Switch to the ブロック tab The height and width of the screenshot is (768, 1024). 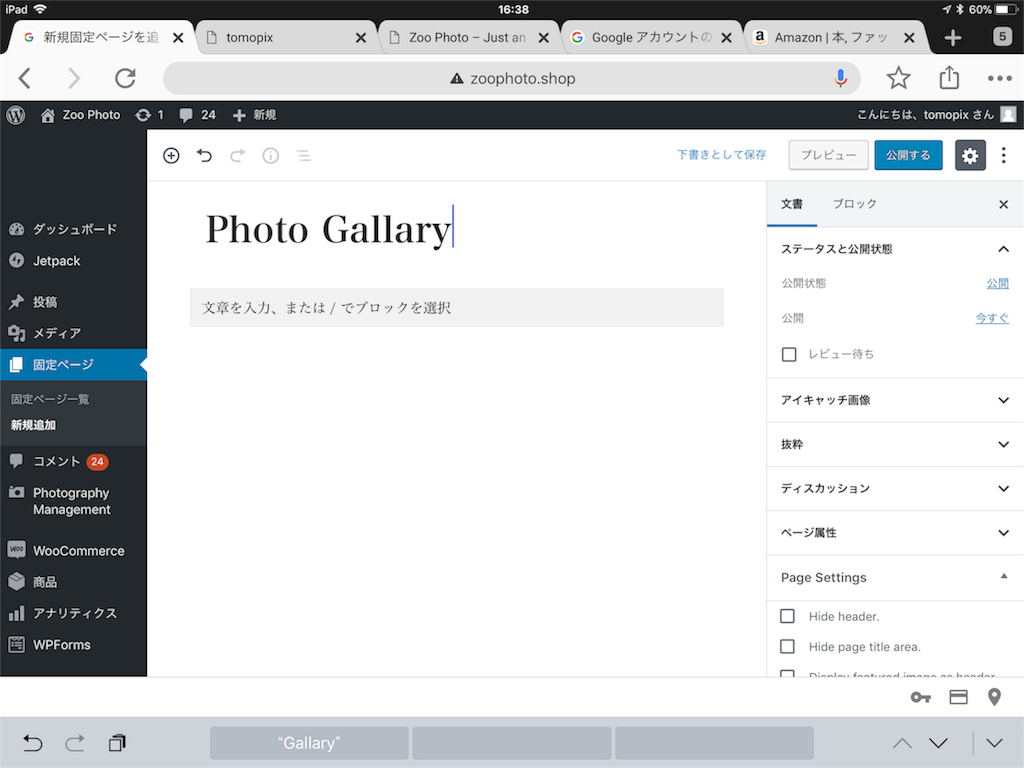(855, 204)
